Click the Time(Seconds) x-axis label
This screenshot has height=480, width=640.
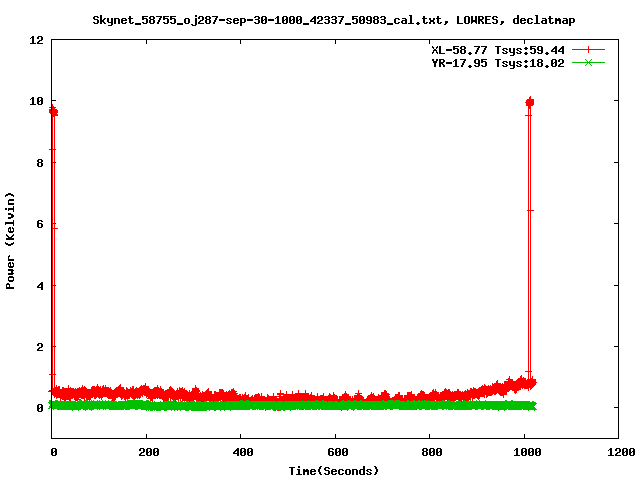point(334,471)
